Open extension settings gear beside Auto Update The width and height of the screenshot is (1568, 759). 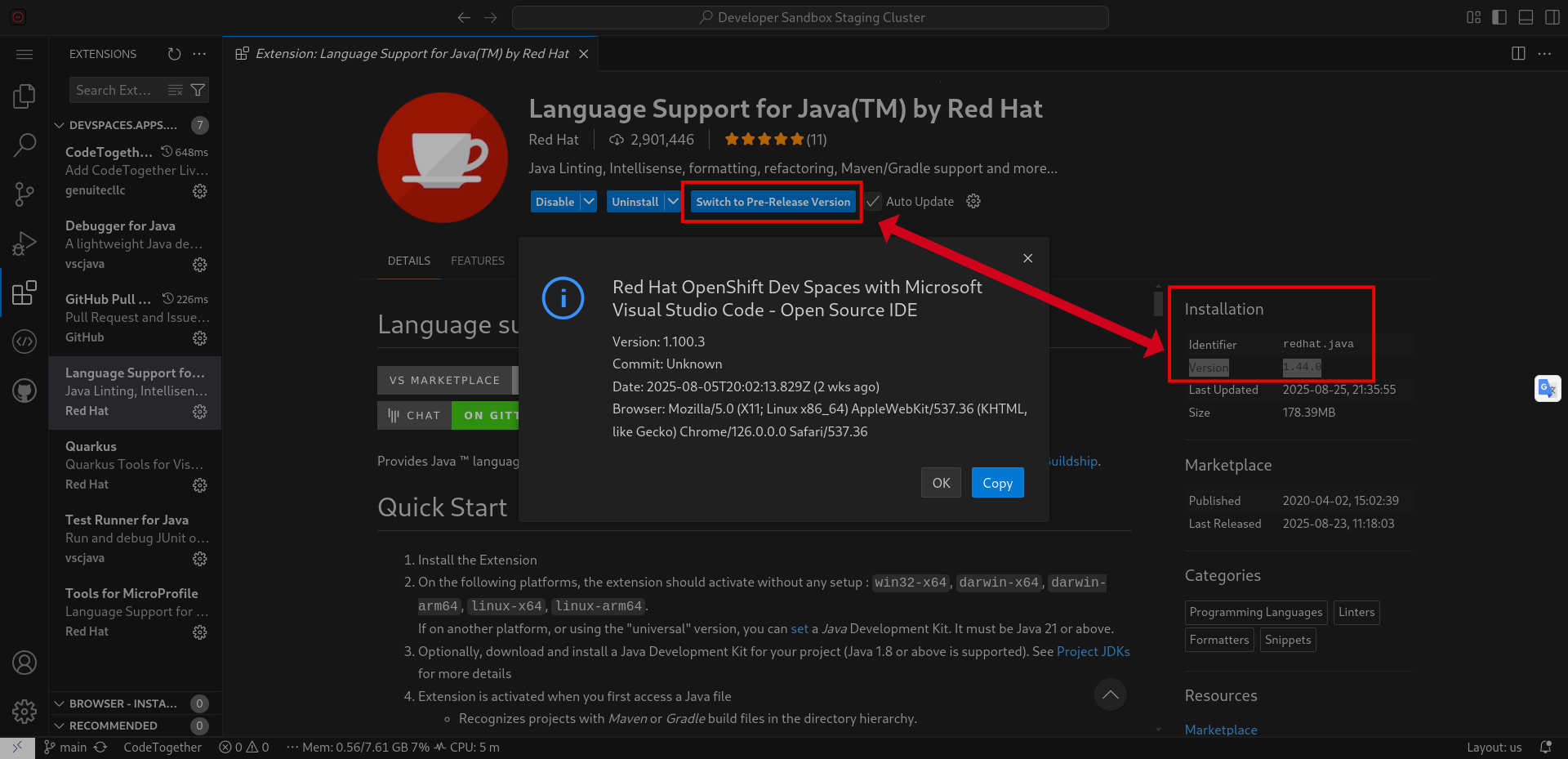973,201
